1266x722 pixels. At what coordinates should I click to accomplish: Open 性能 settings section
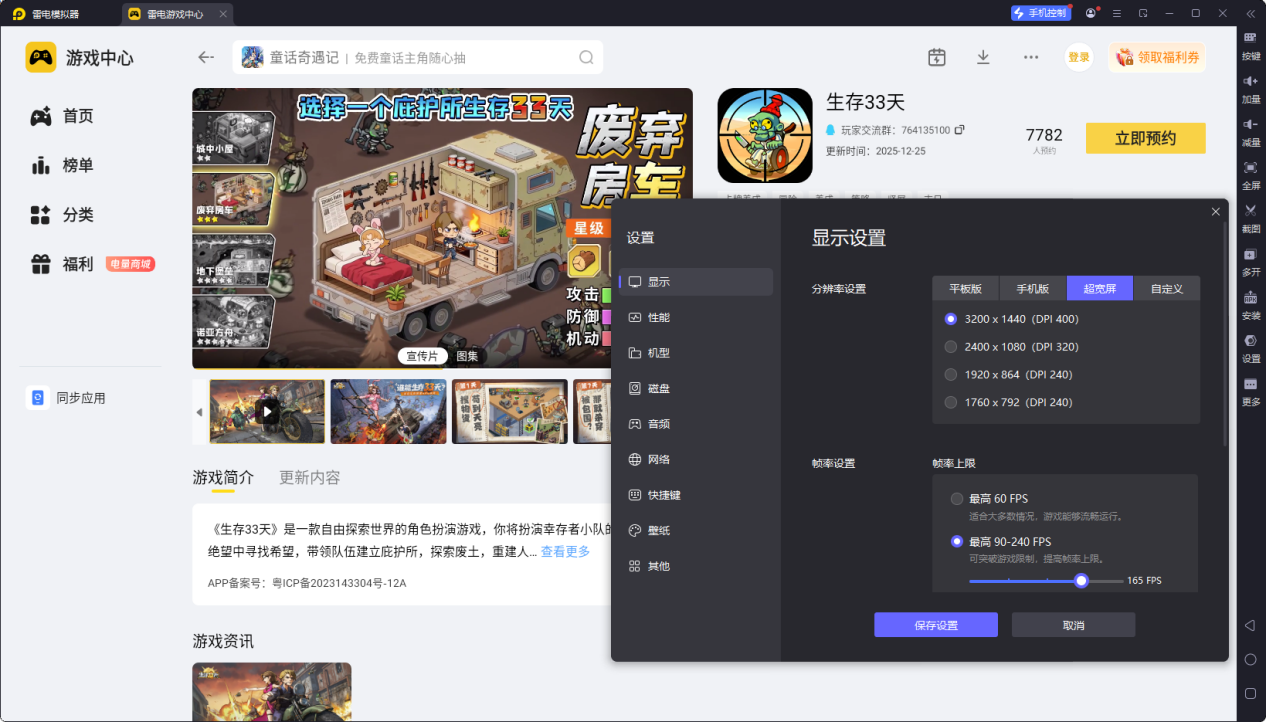click(x=696, y=317)
